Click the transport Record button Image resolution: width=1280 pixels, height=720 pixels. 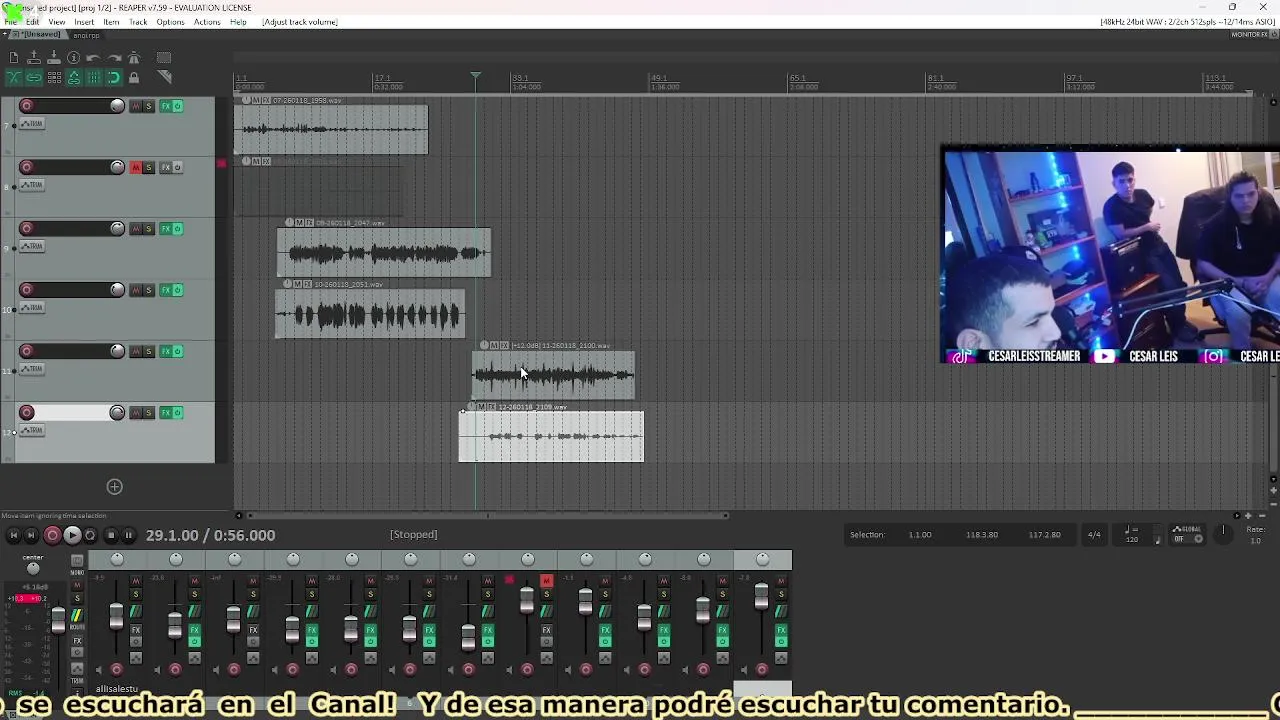pos(53,535)
